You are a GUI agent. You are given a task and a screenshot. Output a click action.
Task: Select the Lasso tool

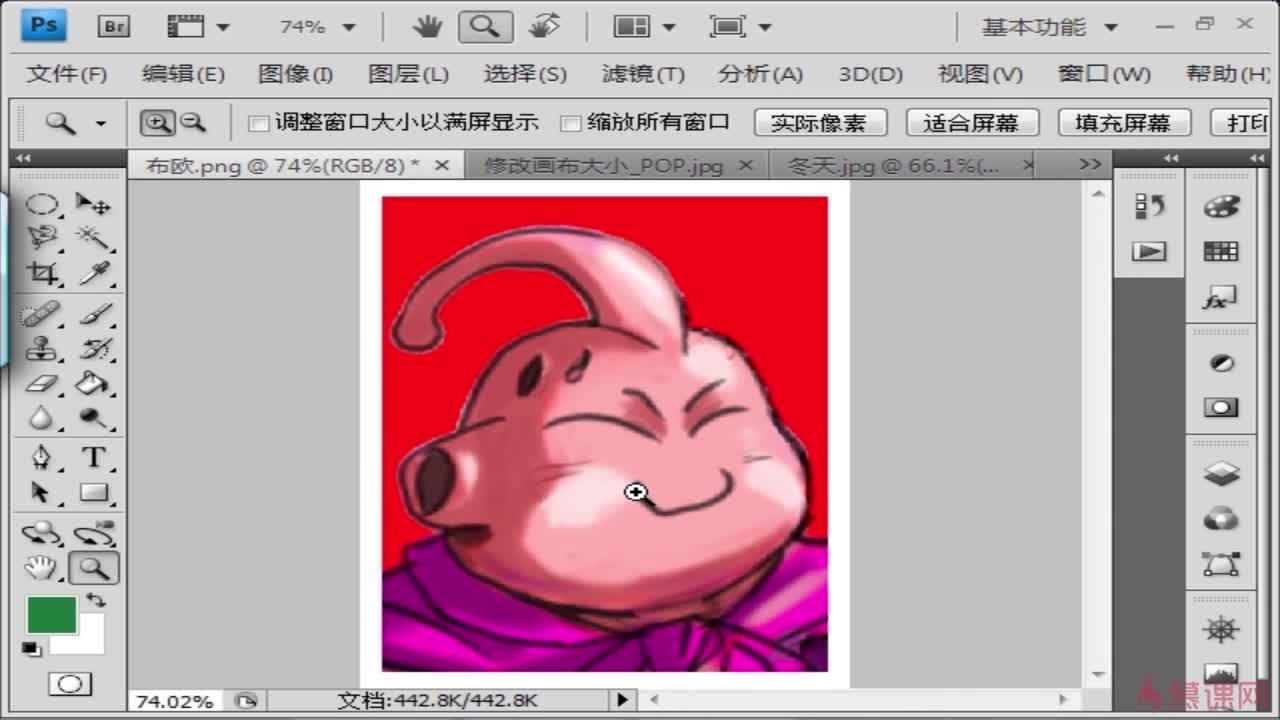pos(41,238)
